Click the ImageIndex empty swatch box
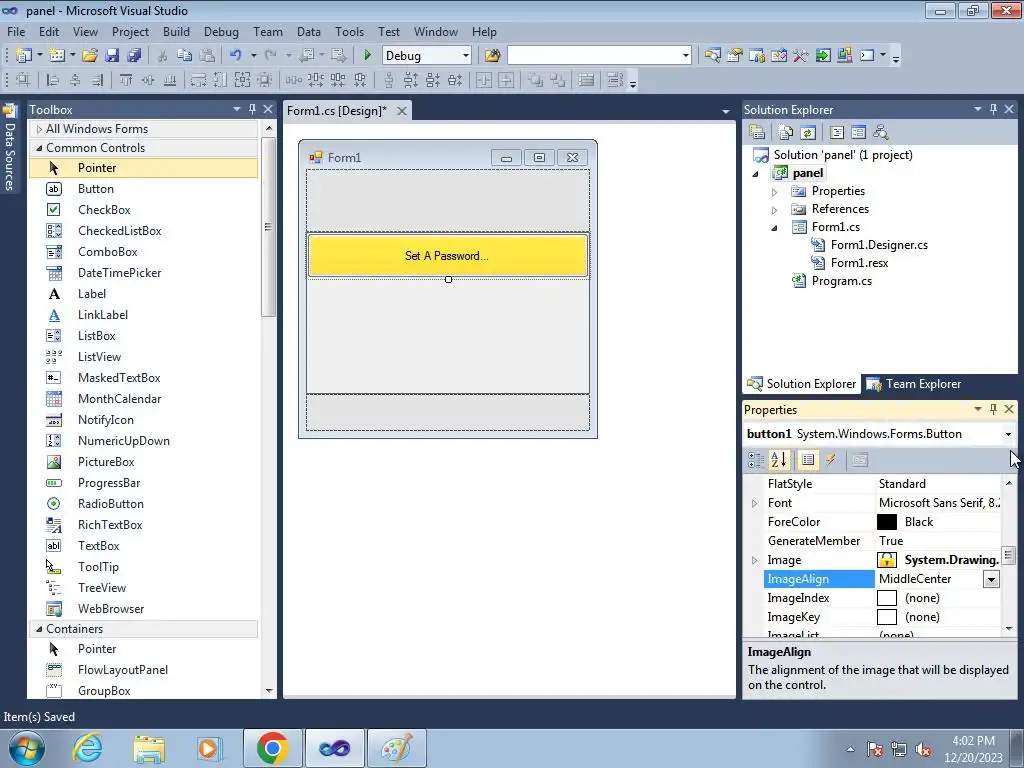The height and width of the screenshot is (768, 1024). pos(887,598)
